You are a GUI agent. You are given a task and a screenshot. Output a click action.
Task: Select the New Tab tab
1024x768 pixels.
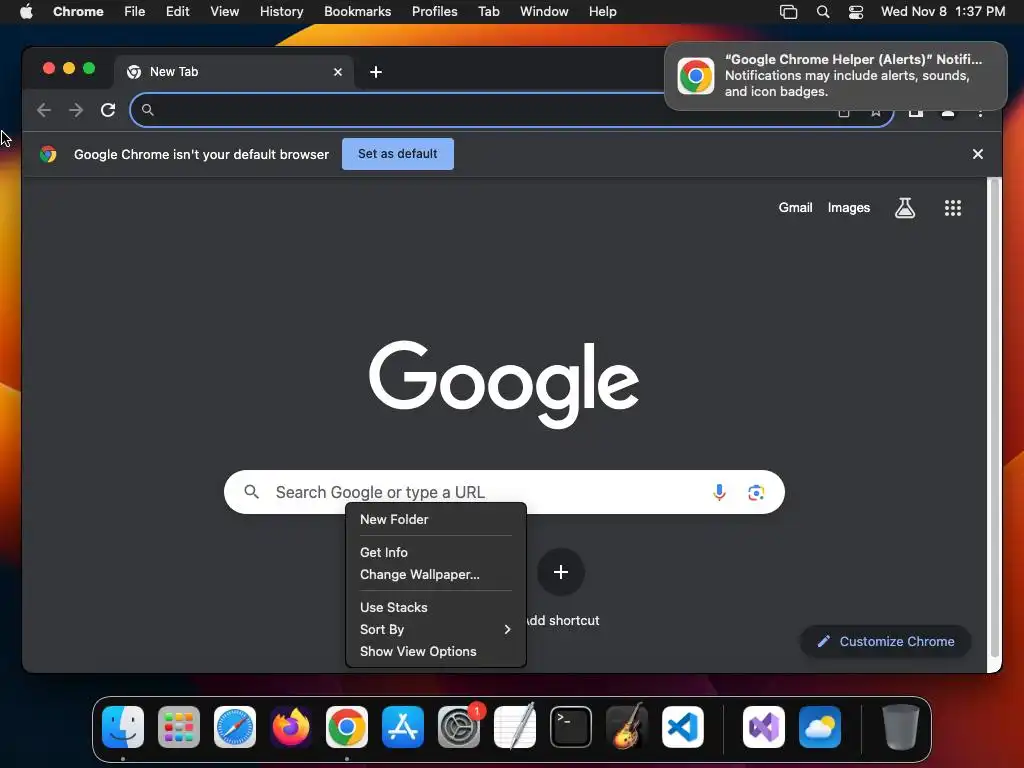[234, 72]
